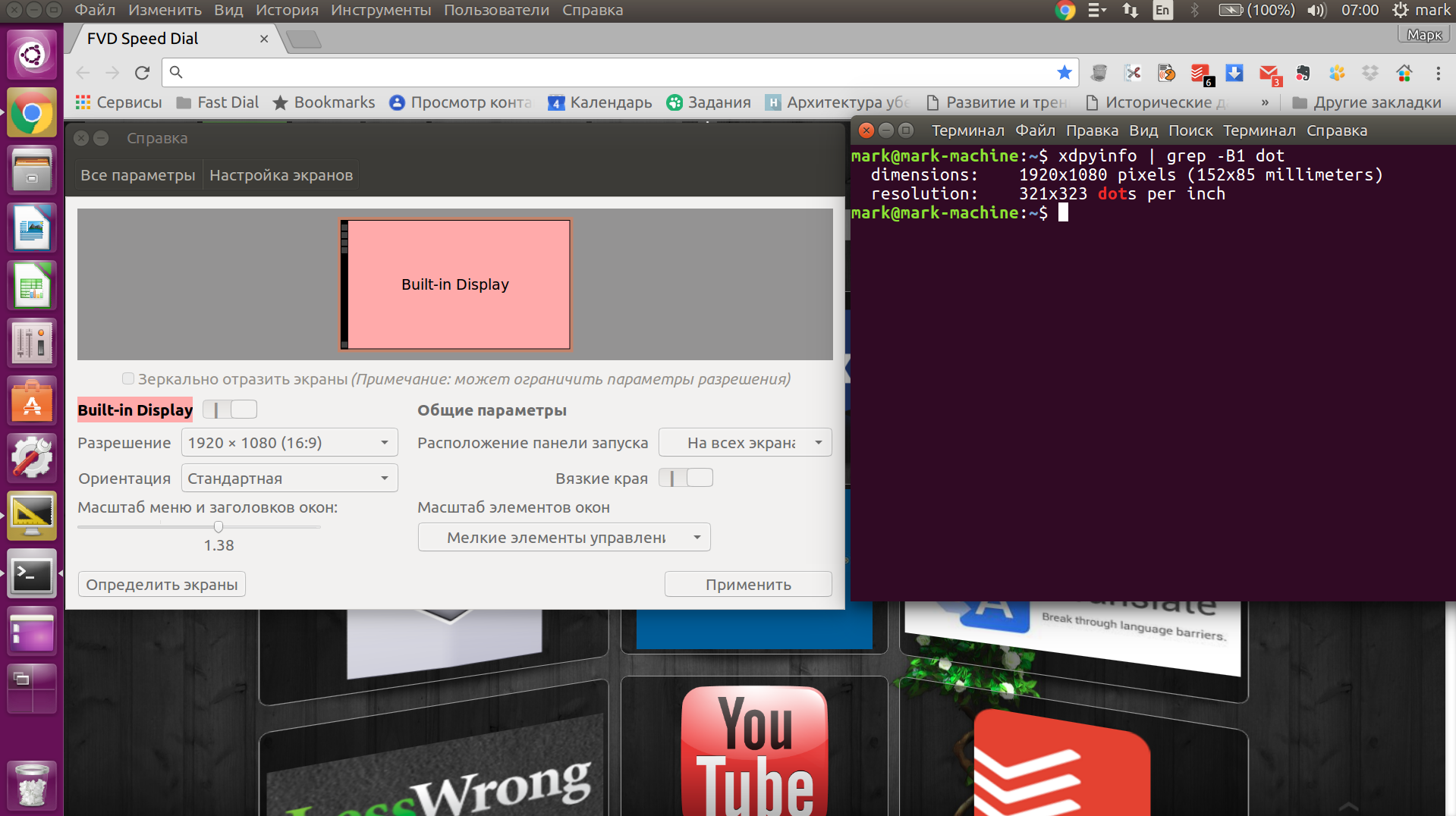Screen dimensions: 1456x816
Task: Click 'Определить экраны' detect displays button
Action: pyautogui.click(x=162, y=585)
